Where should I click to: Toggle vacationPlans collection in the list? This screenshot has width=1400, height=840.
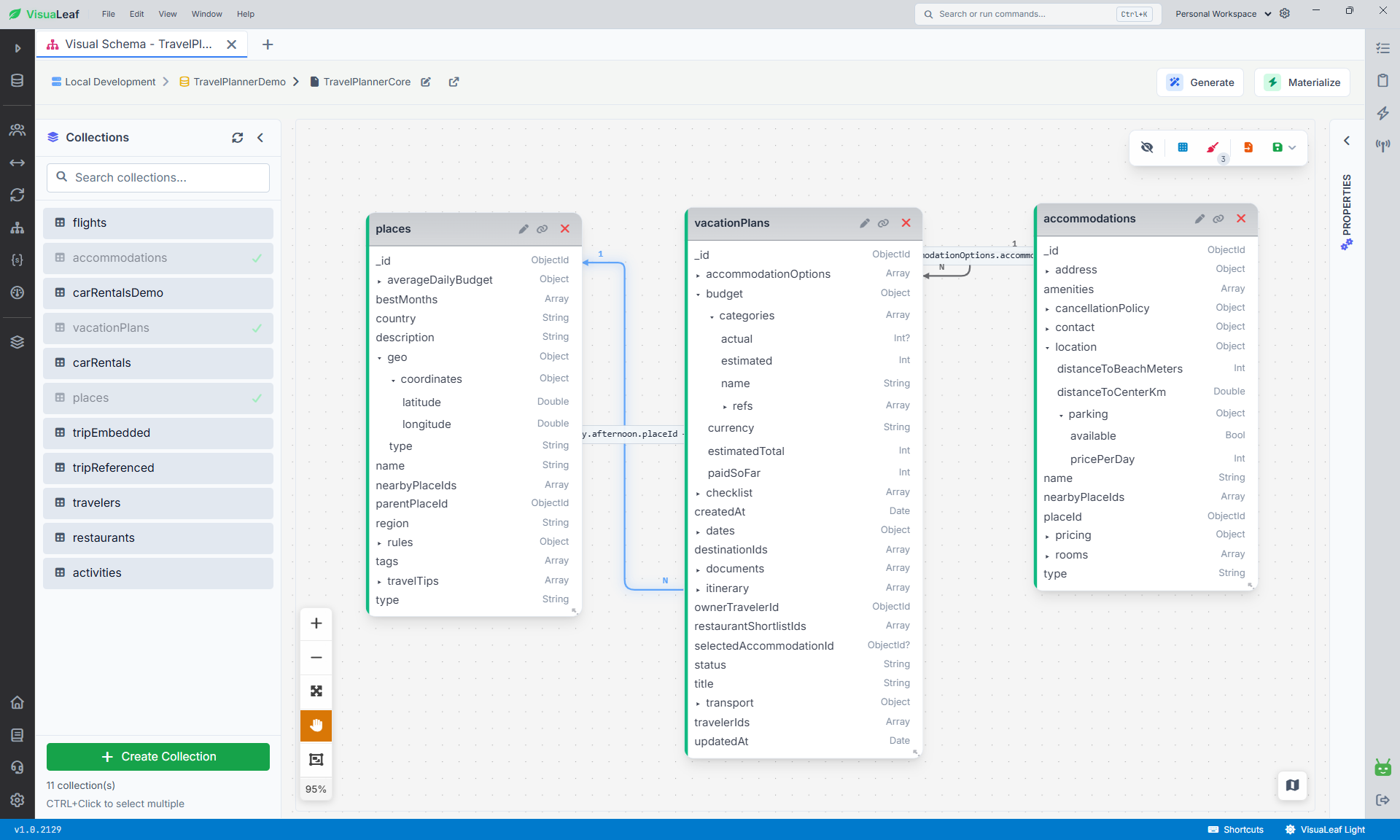click(x=158, y=328)
